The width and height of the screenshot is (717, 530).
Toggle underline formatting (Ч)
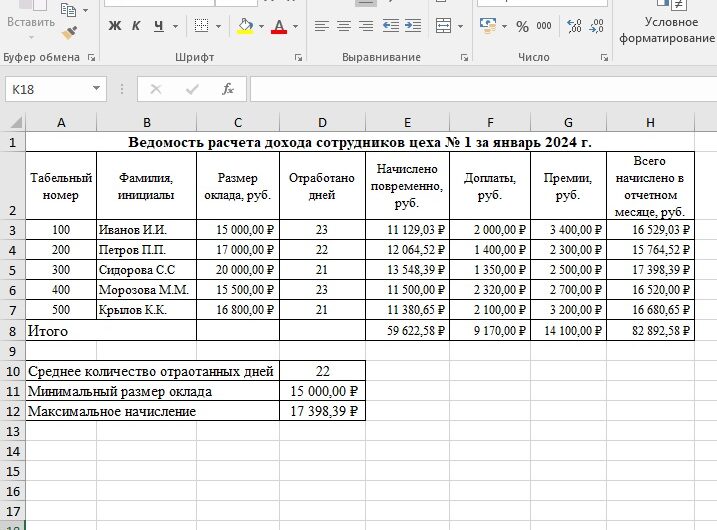(x=159, y=26)
